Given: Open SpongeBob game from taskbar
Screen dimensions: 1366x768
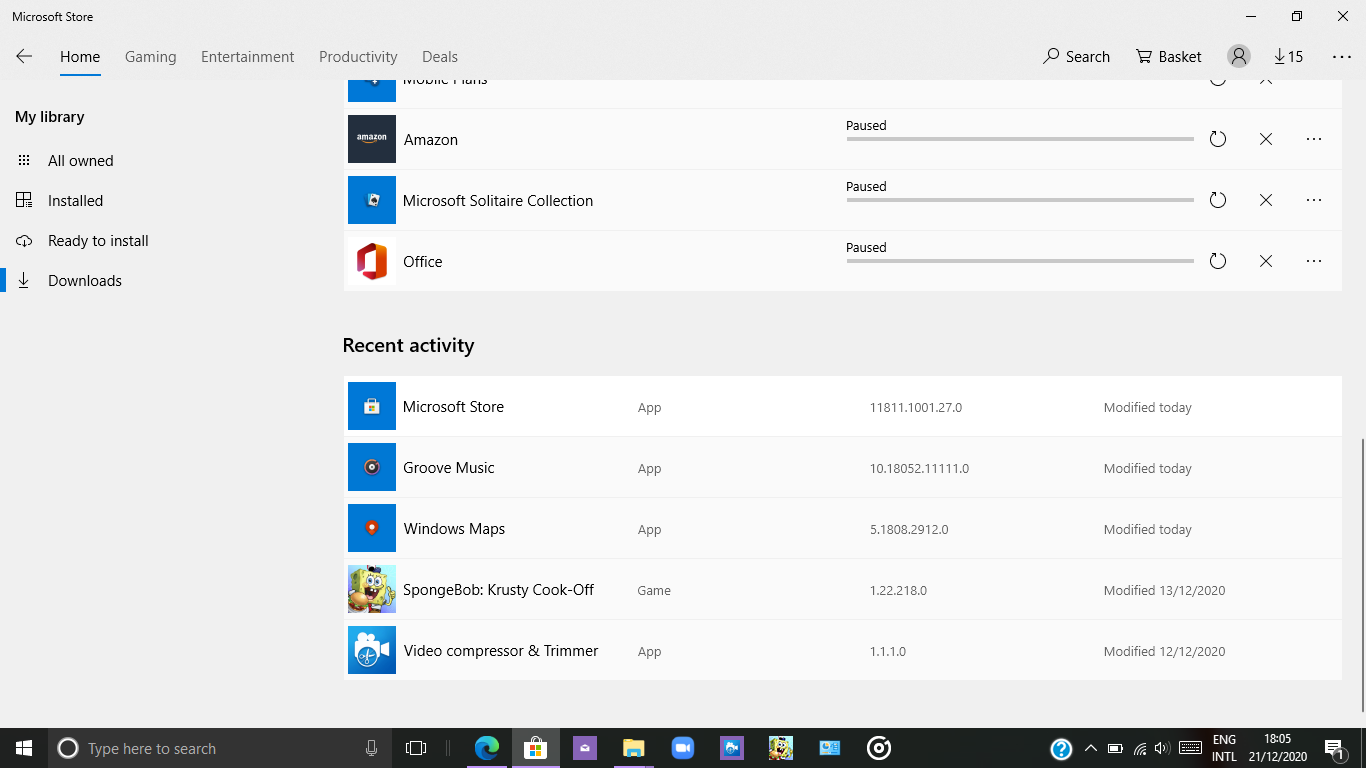Looking at the screenshot, I should pyautogui.click(x=781, y=748).
